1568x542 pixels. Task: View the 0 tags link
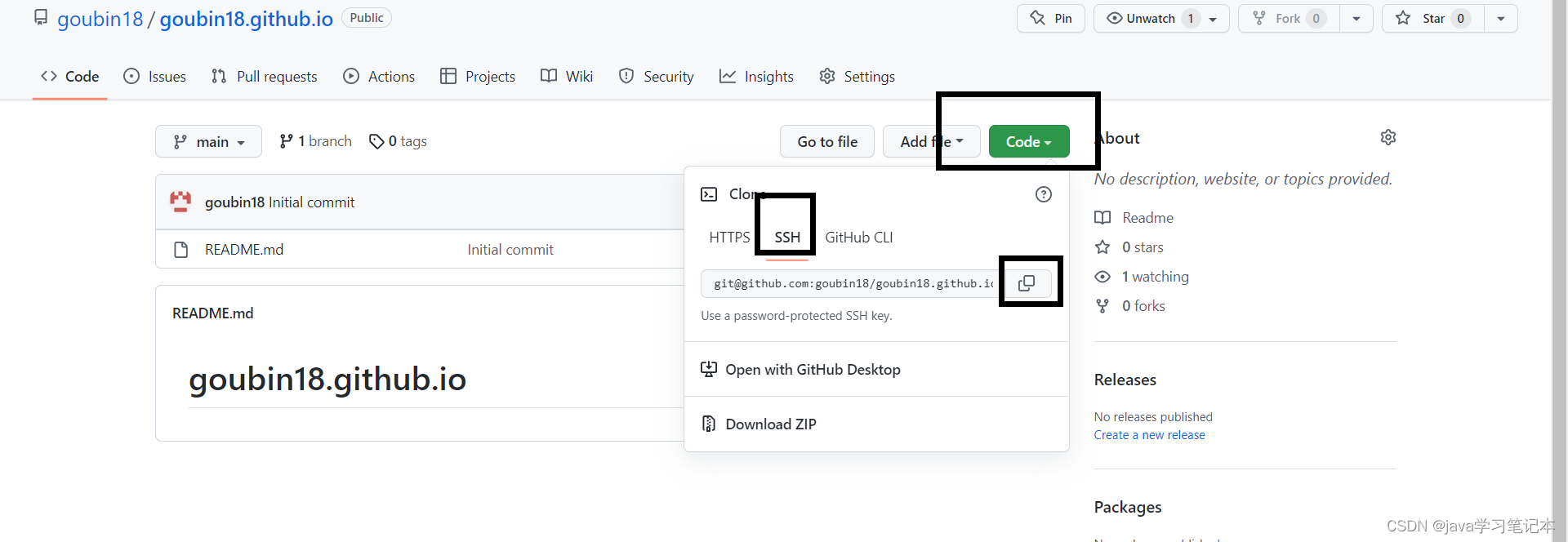click(x=398, y=141)
